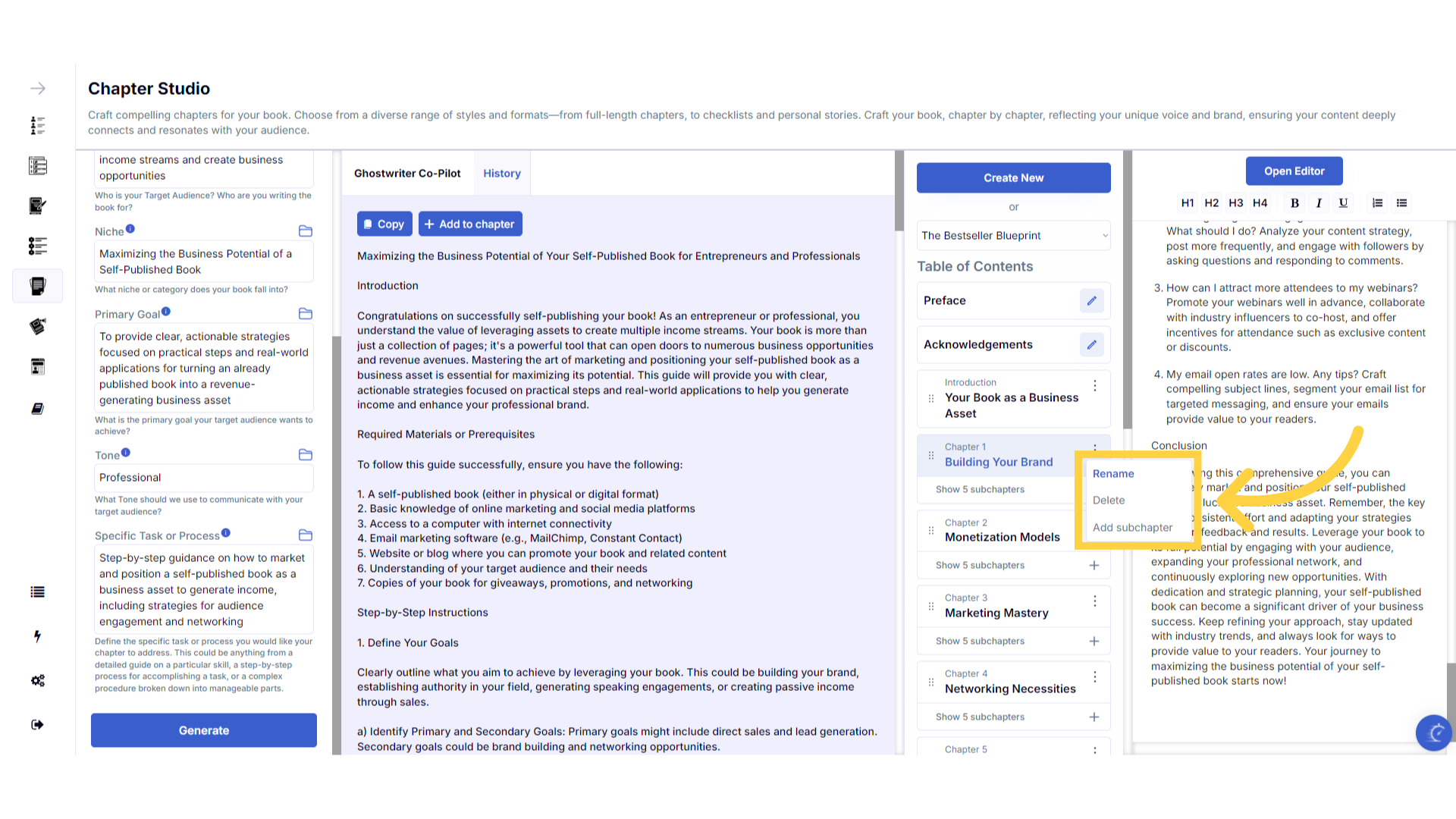Click the Bold formatting icon
Screen dimensions: 1456x819
(1294, 202)
